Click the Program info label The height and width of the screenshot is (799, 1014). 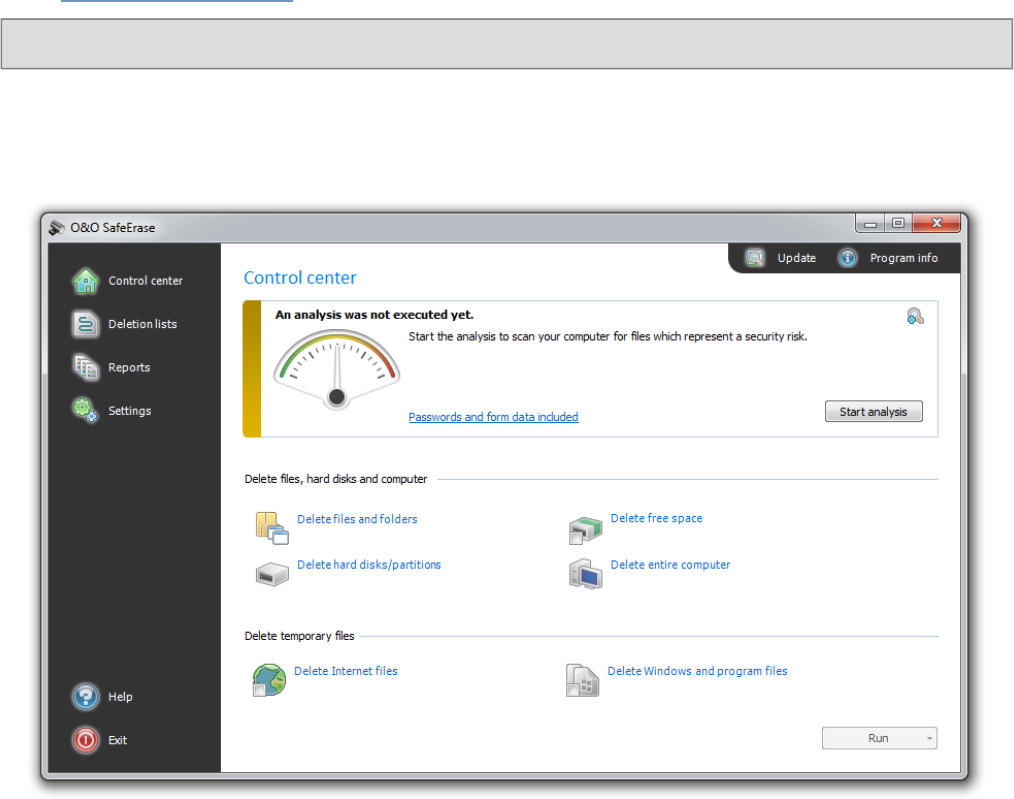tap(903, 258)
